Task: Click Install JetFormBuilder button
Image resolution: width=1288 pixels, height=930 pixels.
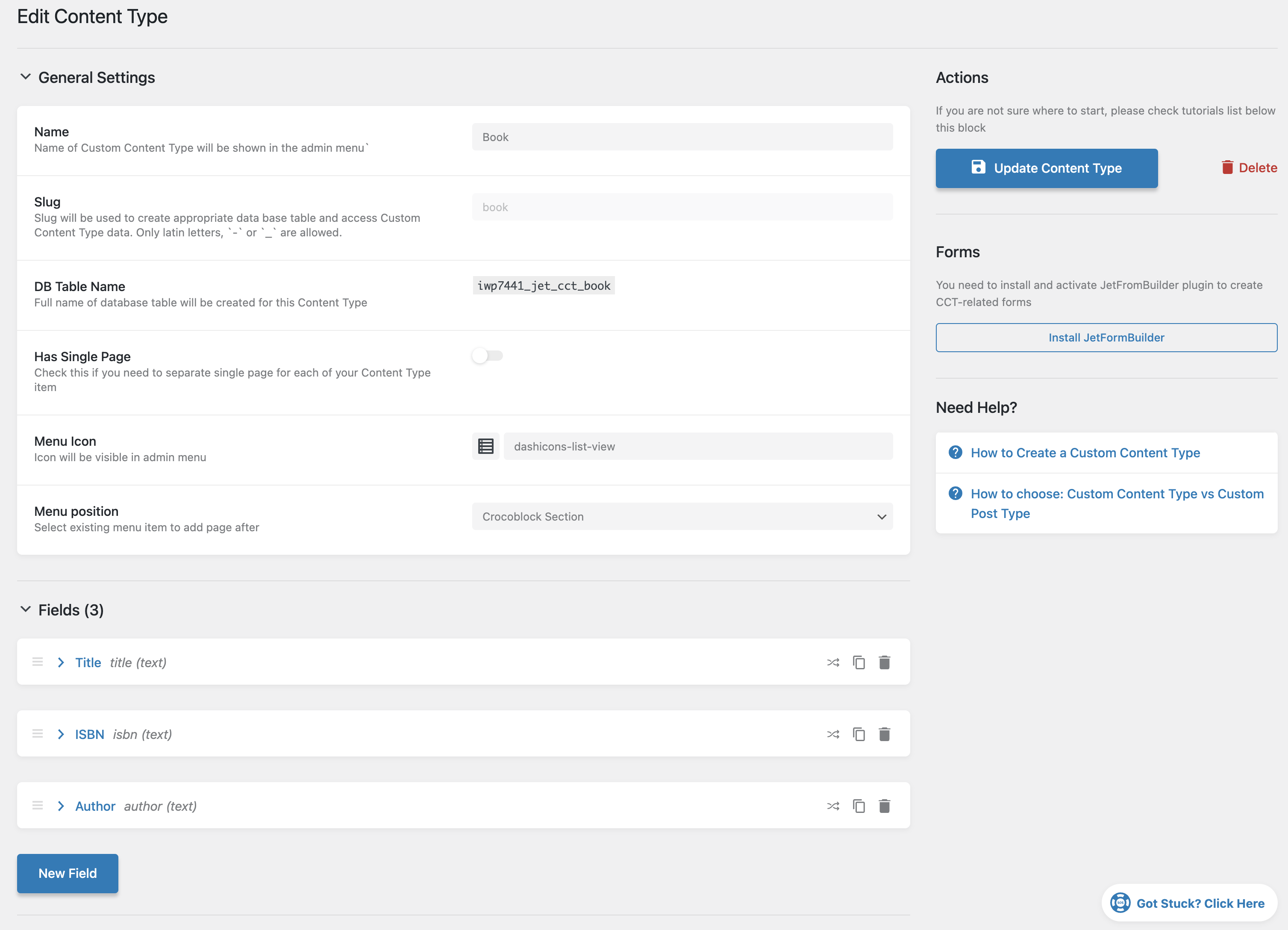Action: tap(1106, 338)
